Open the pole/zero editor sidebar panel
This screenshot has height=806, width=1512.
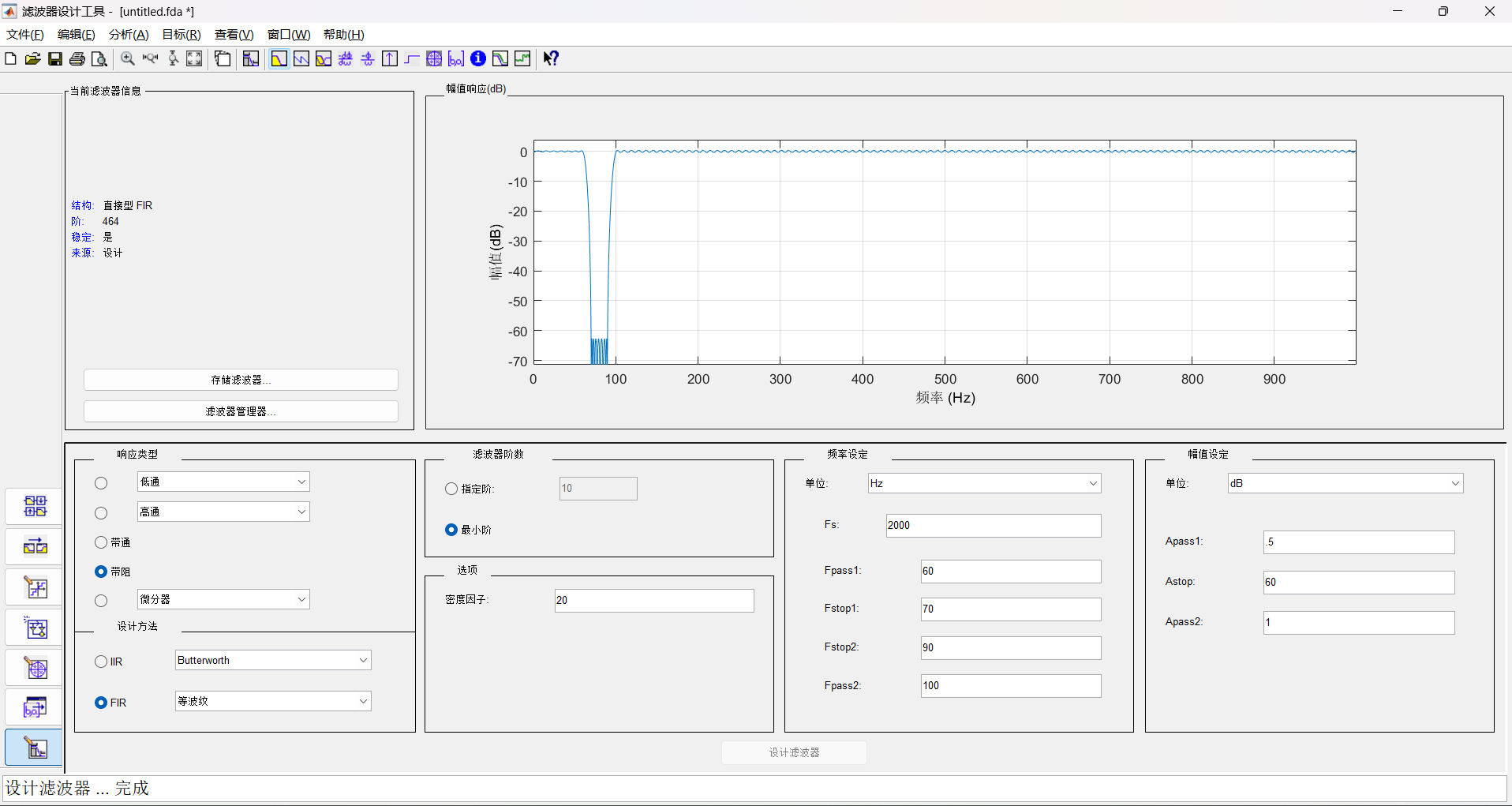tap(35, 668)
